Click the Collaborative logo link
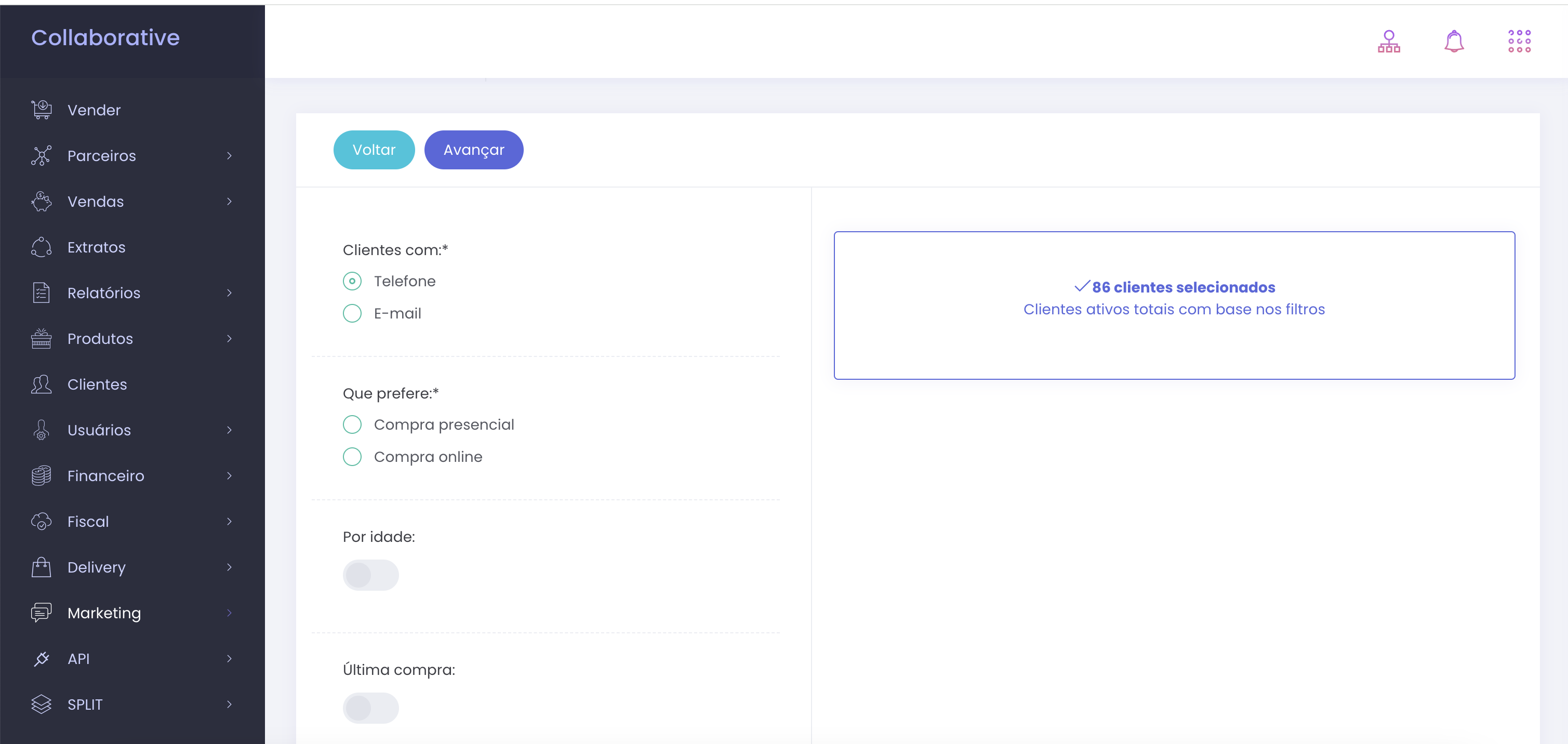 [x=105, y=38]
